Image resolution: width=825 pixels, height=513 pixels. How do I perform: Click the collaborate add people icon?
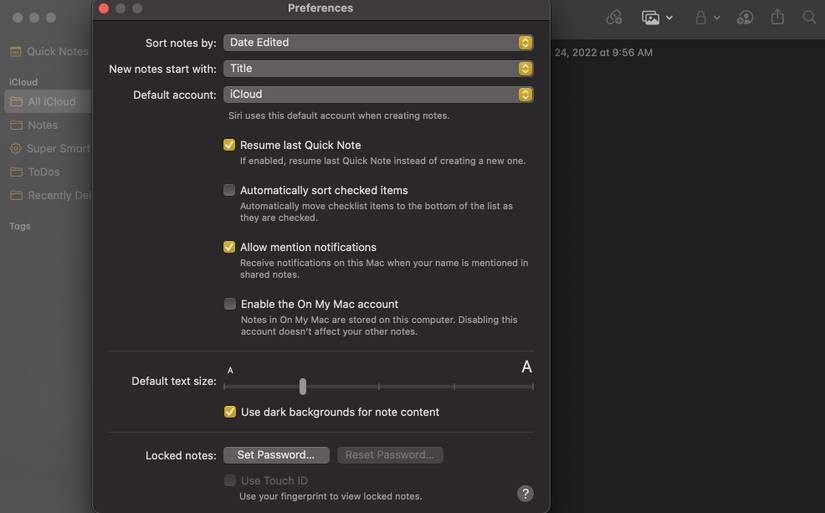pos(745,18)
